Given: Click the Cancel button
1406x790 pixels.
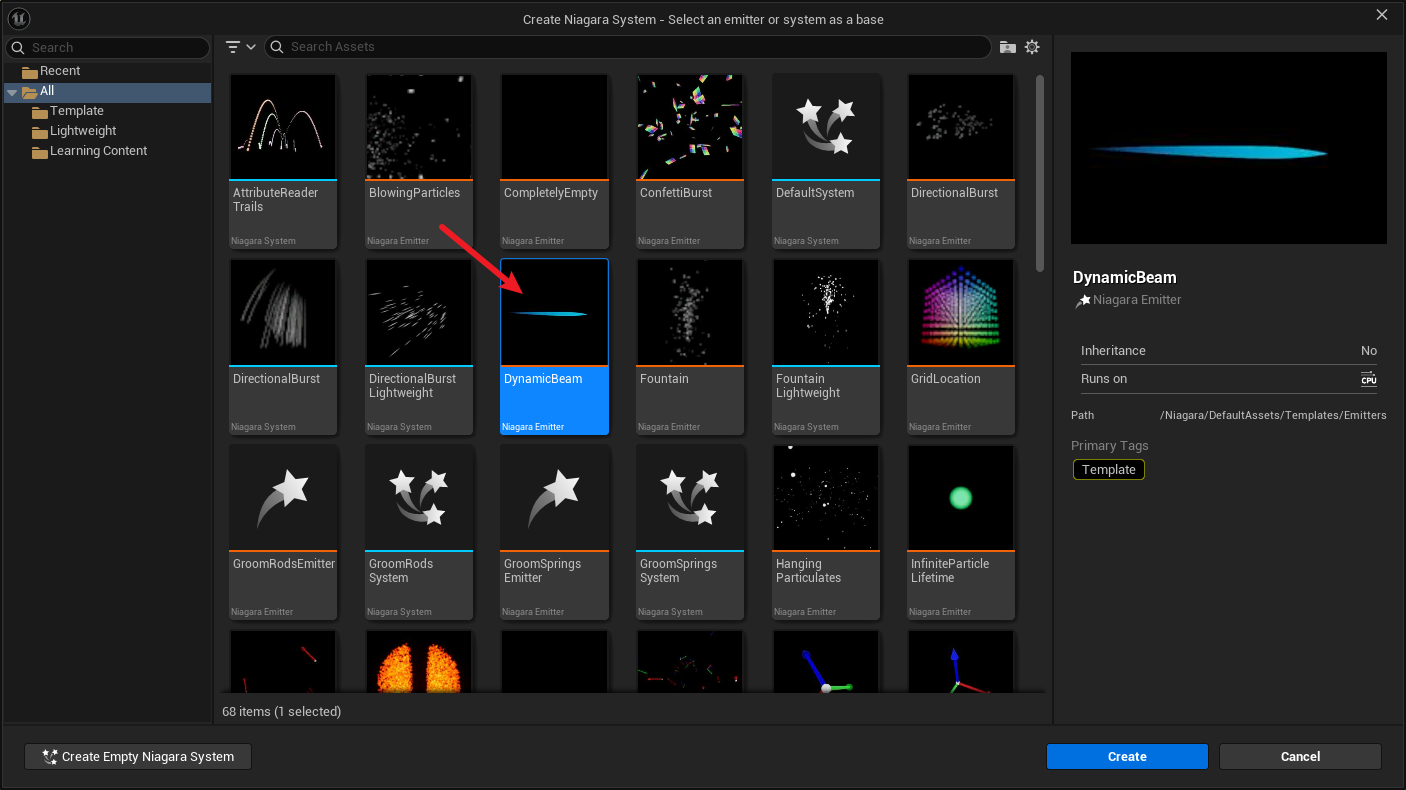Looking at the screenshot, I should (x=1300, y=757).
